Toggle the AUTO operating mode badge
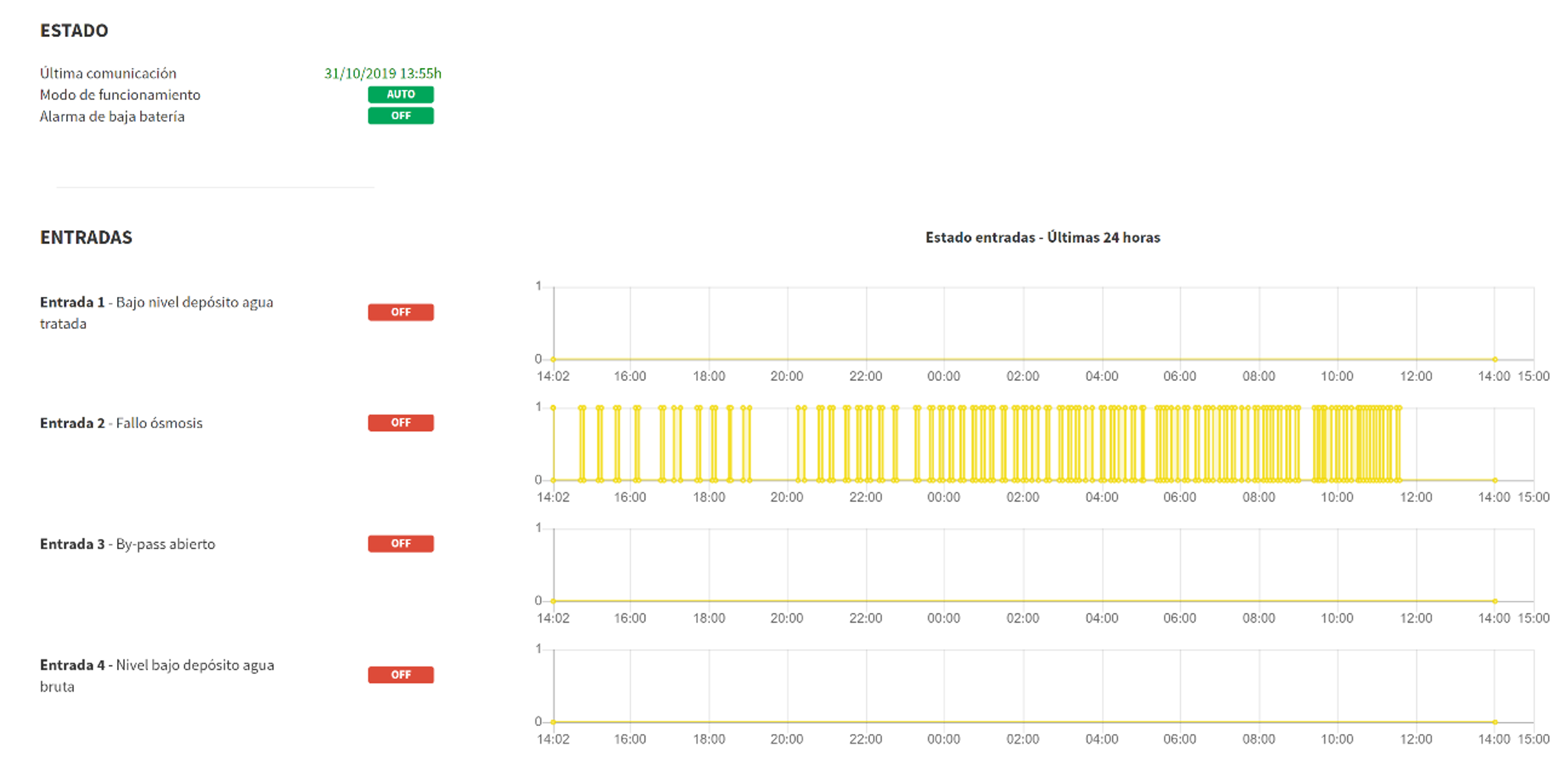This screenshot has width=1568, height=771. point(401,95)
